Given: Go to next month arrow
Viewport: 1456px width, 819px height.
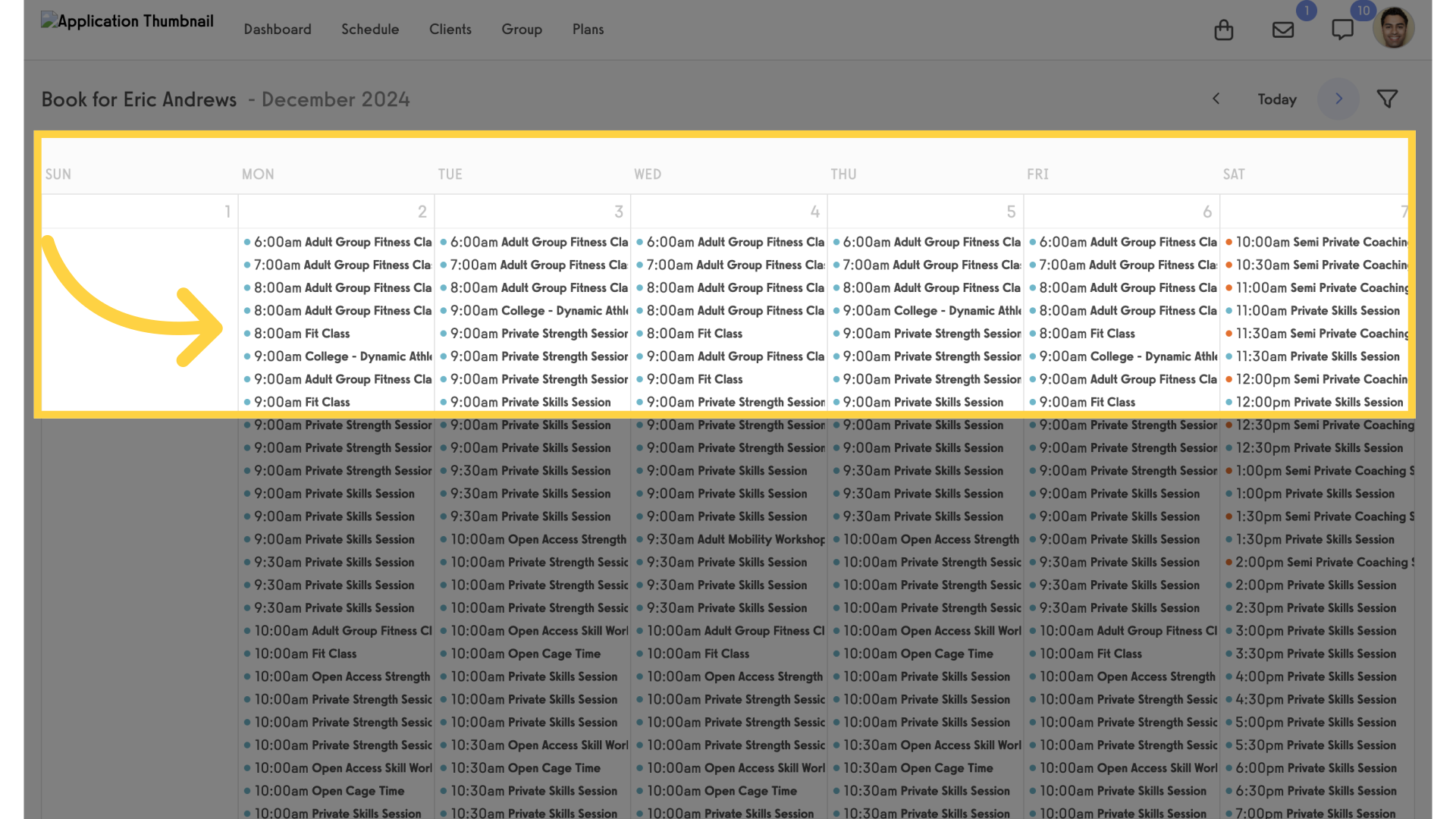Looking at the screenshot, I should [1338, 99].
